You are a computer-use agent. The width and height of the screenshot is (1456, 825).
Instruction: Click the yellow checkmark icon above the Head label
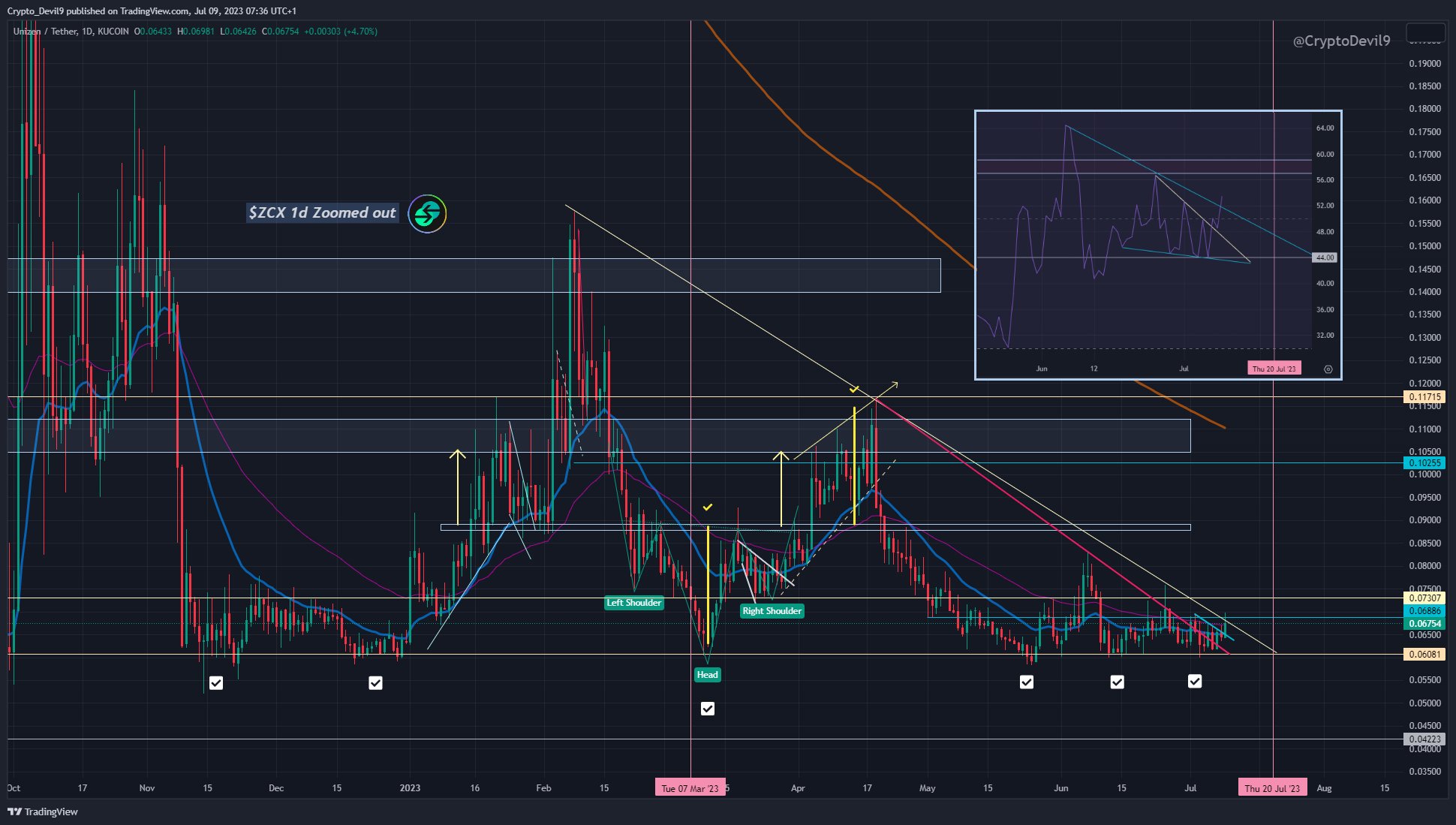pyautogui.click(x=707, y=507)
